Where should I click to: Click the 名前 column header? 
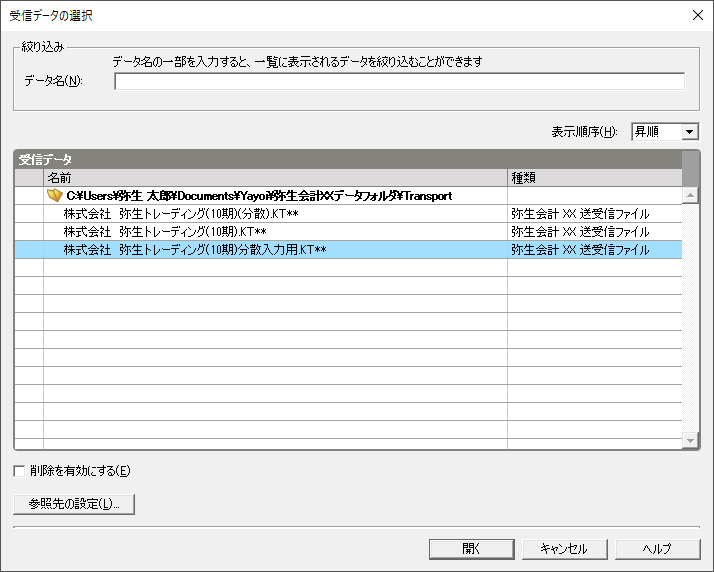coord(275,178)
